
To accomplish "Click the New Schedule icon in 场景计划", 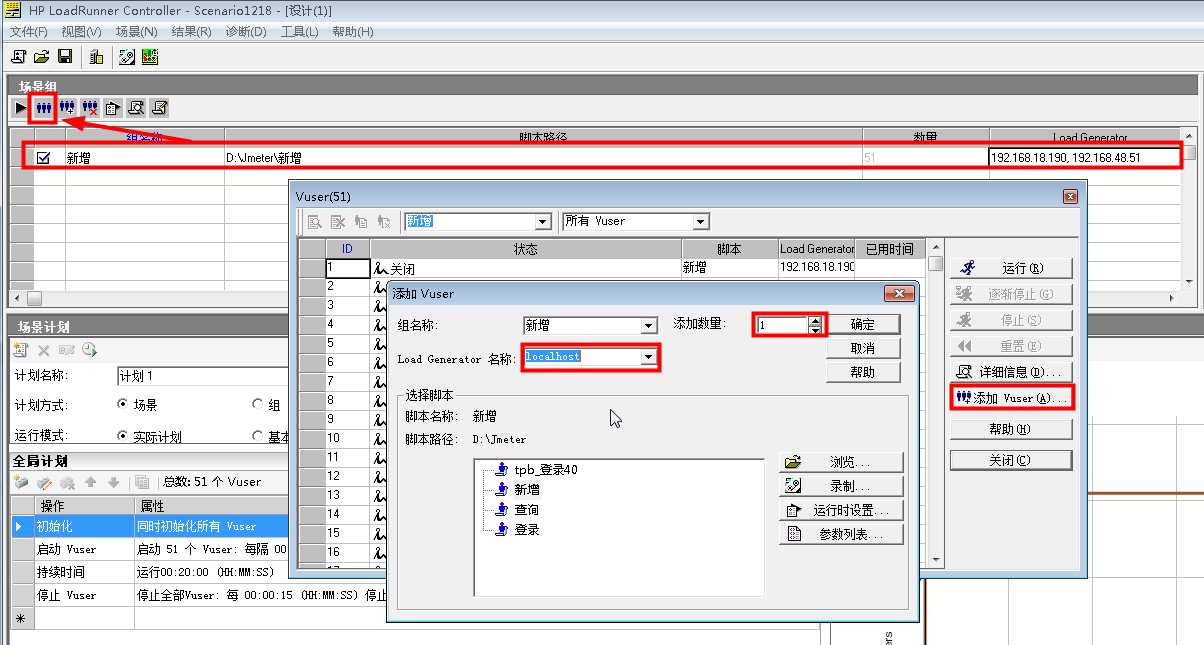I will pos(21,349).
